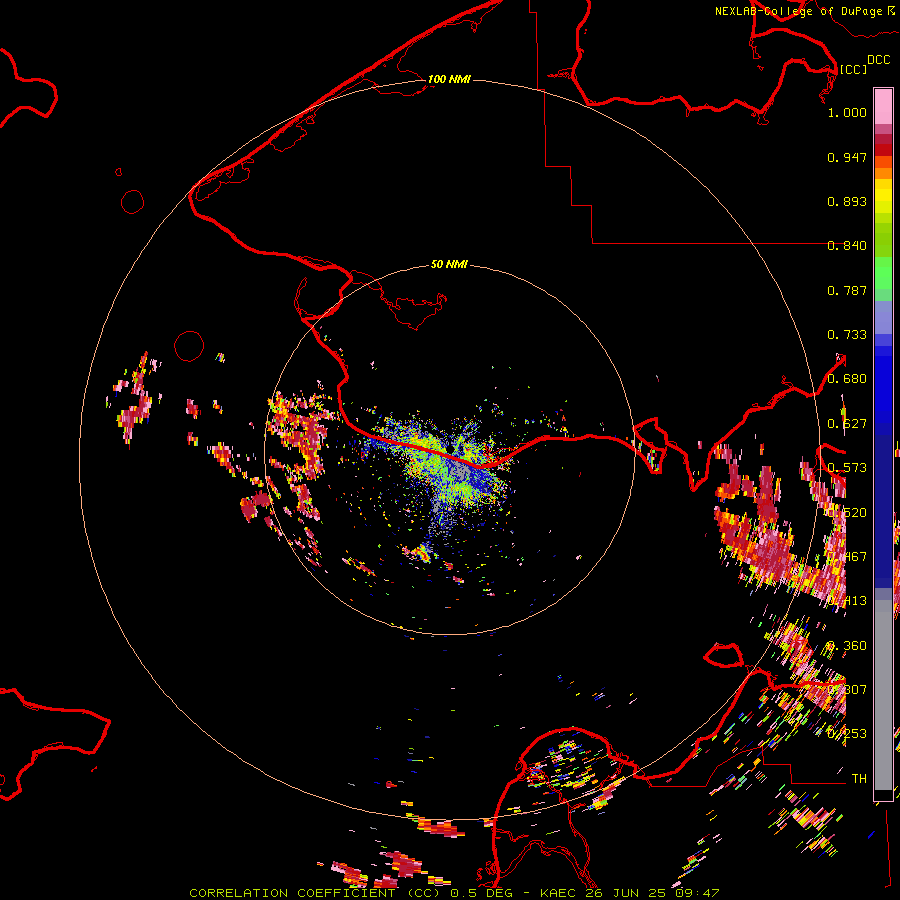Click the 0.893 scale value

tap(847, 201)
